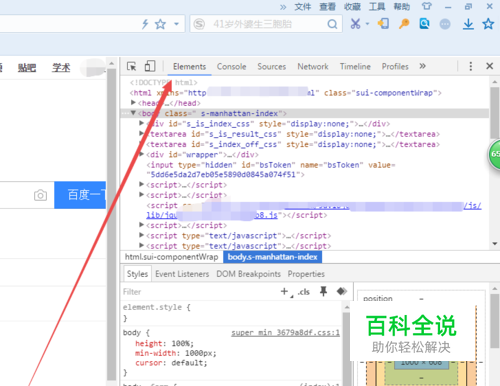
Task: Switch to the Console tab
Action: tap(231, 67)
